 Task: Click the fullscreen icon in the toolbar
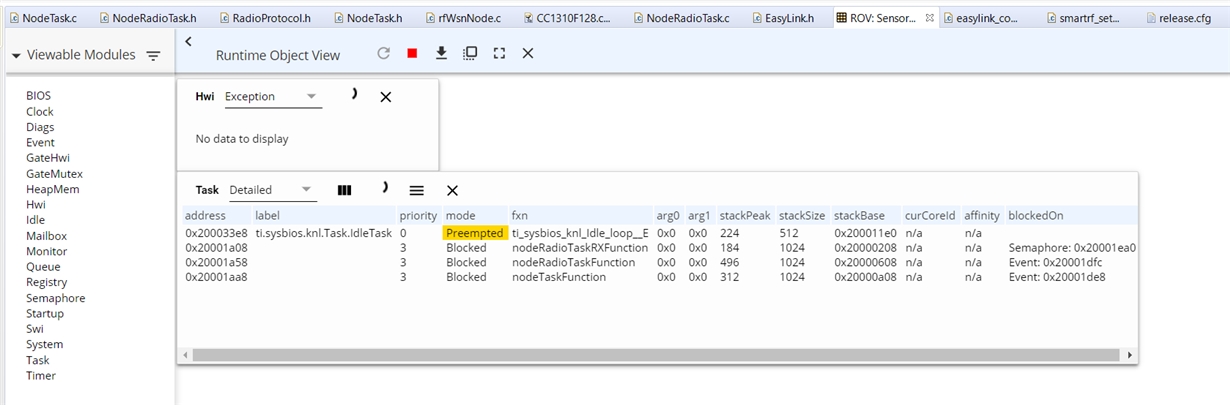tap(499, 54)
